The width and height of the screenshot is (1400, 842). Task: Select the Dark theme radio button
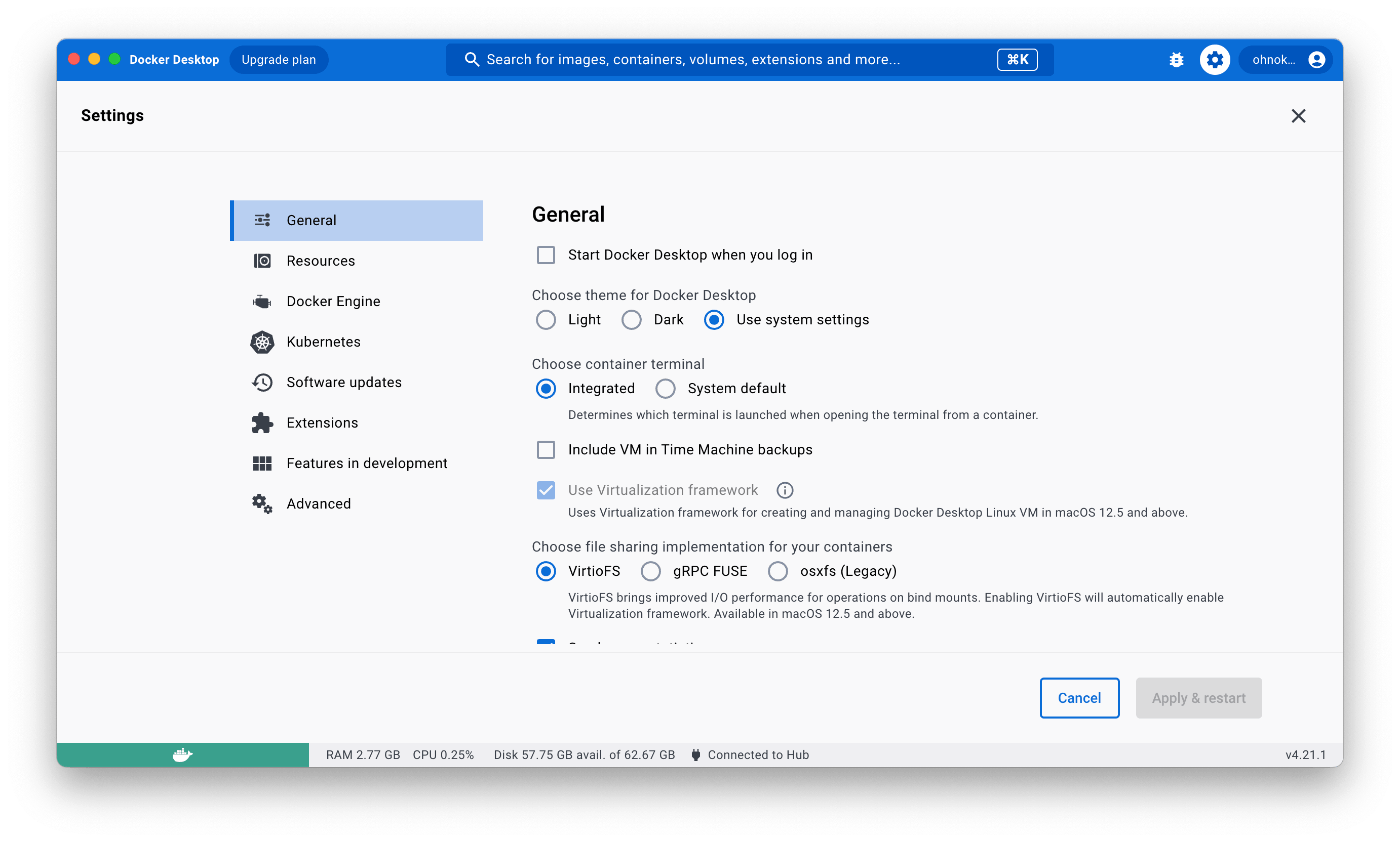point(631,320)
